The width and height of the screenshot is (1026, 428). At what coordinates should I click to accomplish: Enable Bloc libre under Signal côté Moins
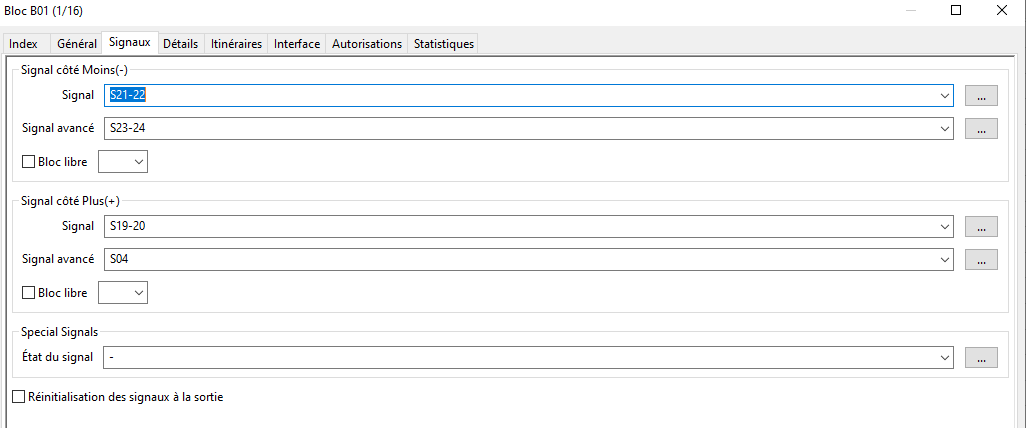coord(29,162)
